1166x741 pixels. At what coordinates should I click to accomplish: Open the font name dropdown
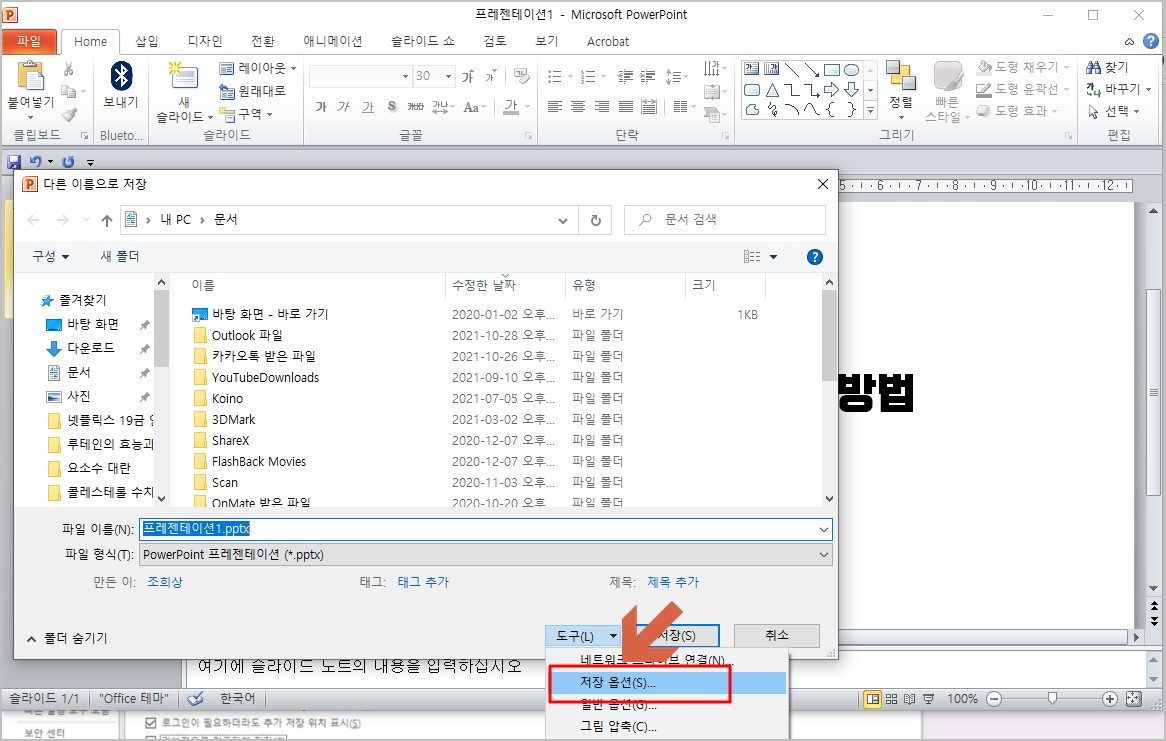click(x=405, y=76)
